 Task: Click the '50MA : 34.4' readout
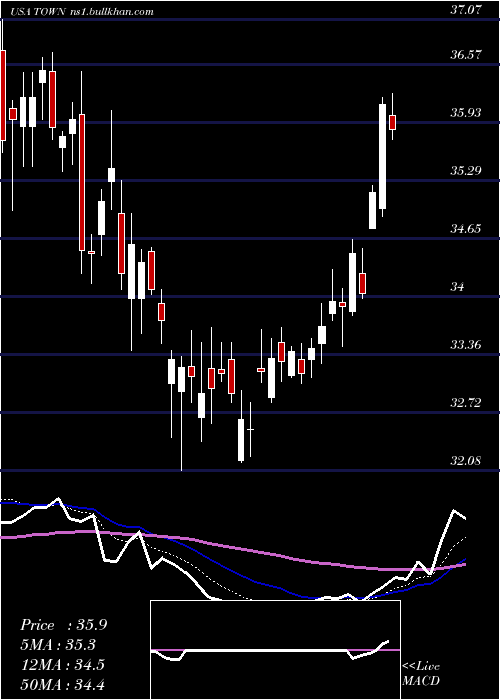coord(62,684)
